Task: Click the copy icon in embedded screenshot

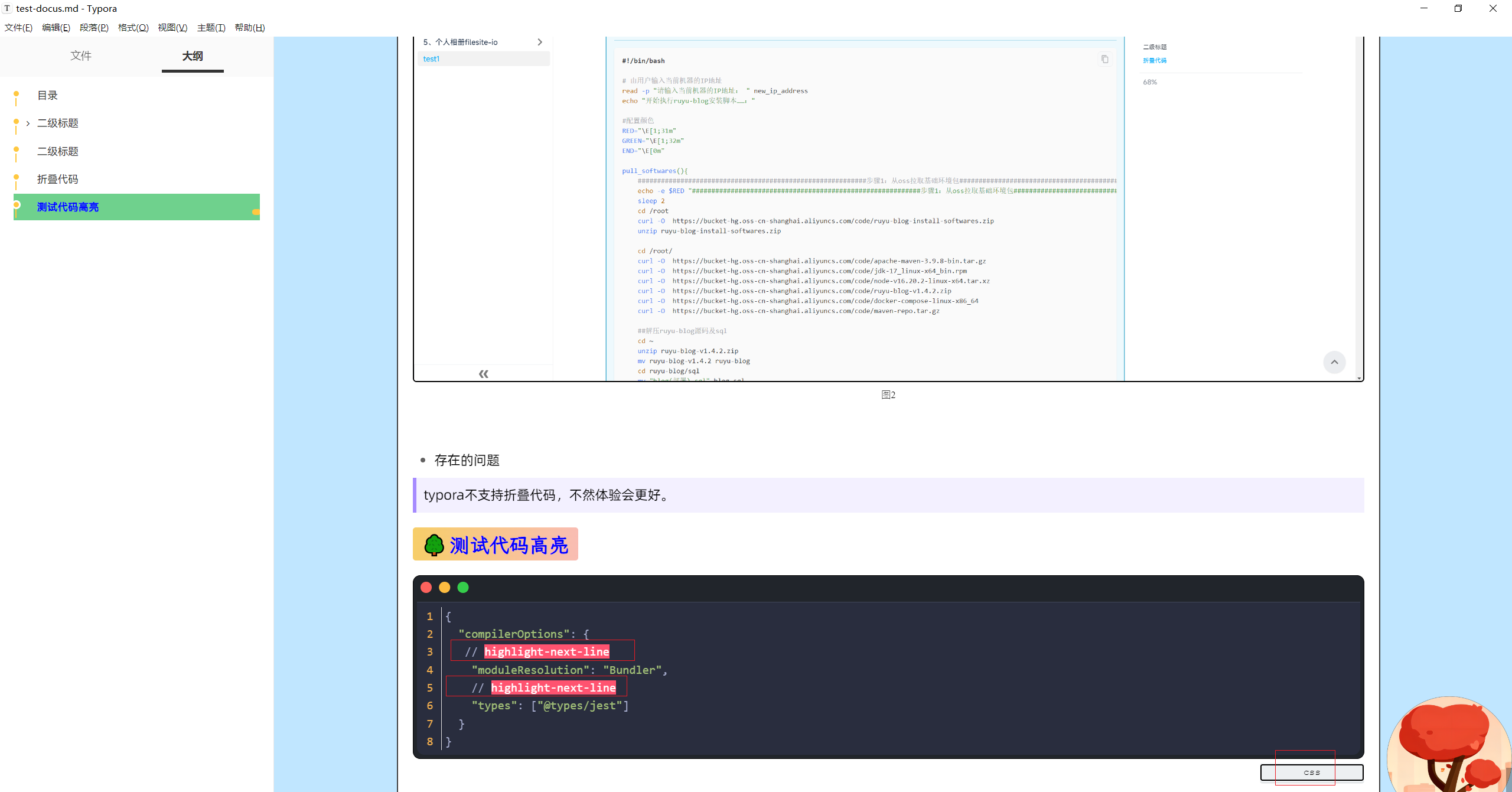Action: [x=1104, y=59]
